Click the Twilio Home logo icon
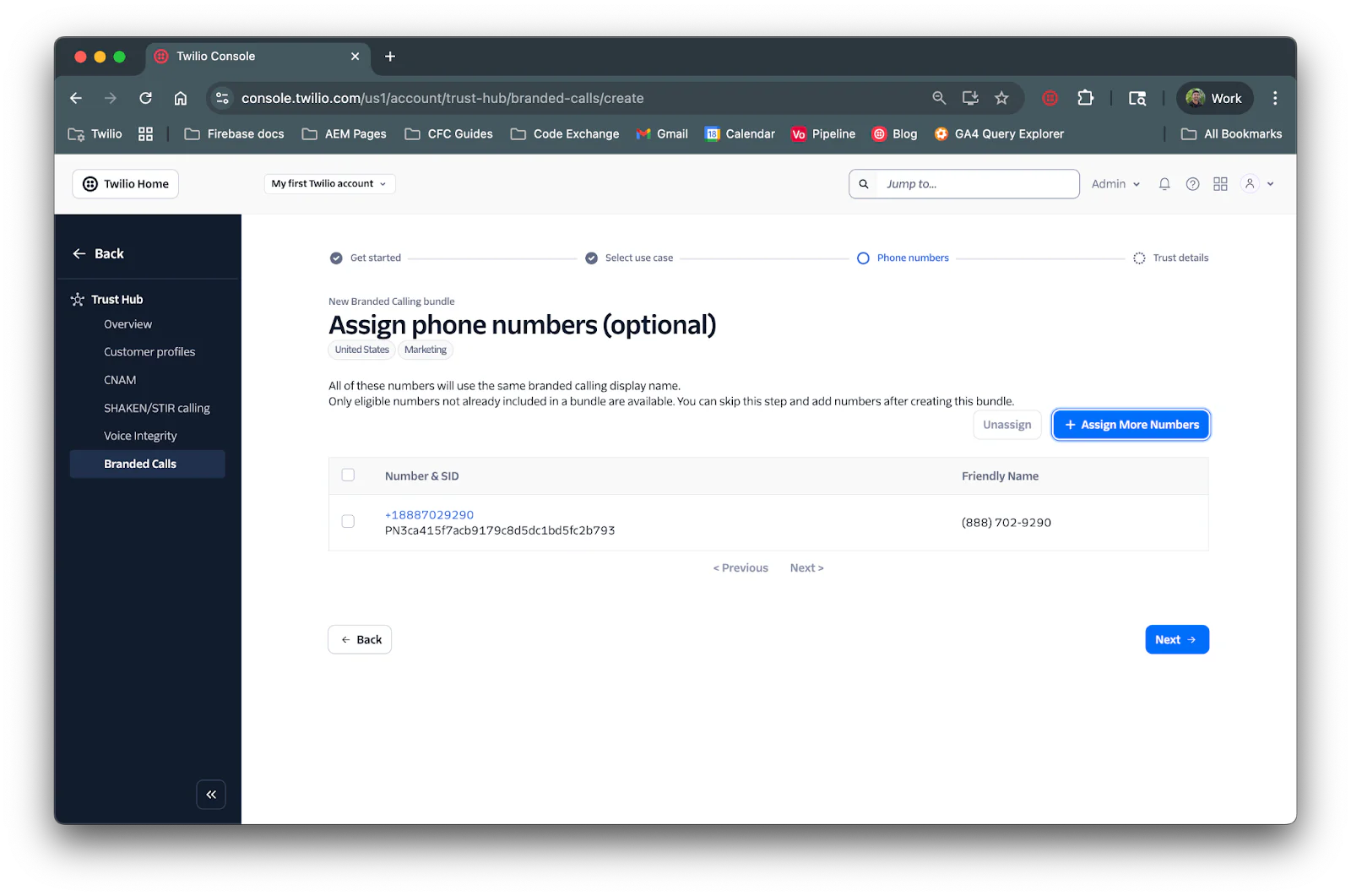 [90, 183]
